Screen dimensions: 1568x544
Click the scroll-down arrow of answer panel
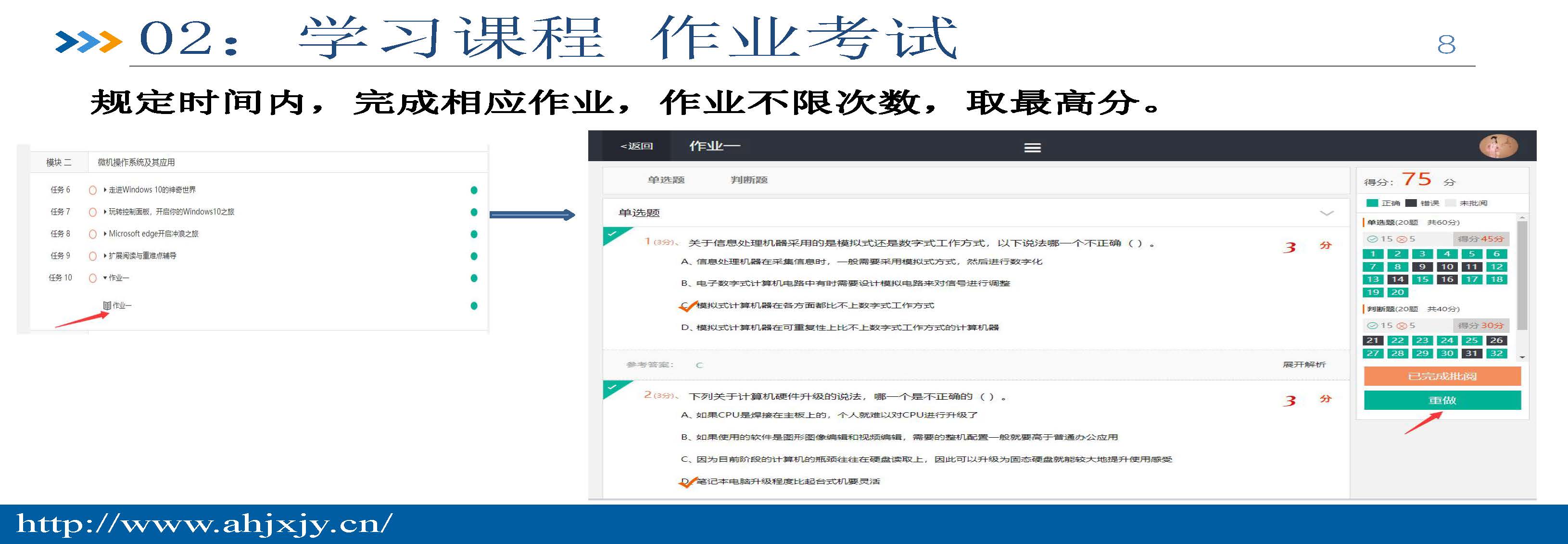coord(1523,357)
